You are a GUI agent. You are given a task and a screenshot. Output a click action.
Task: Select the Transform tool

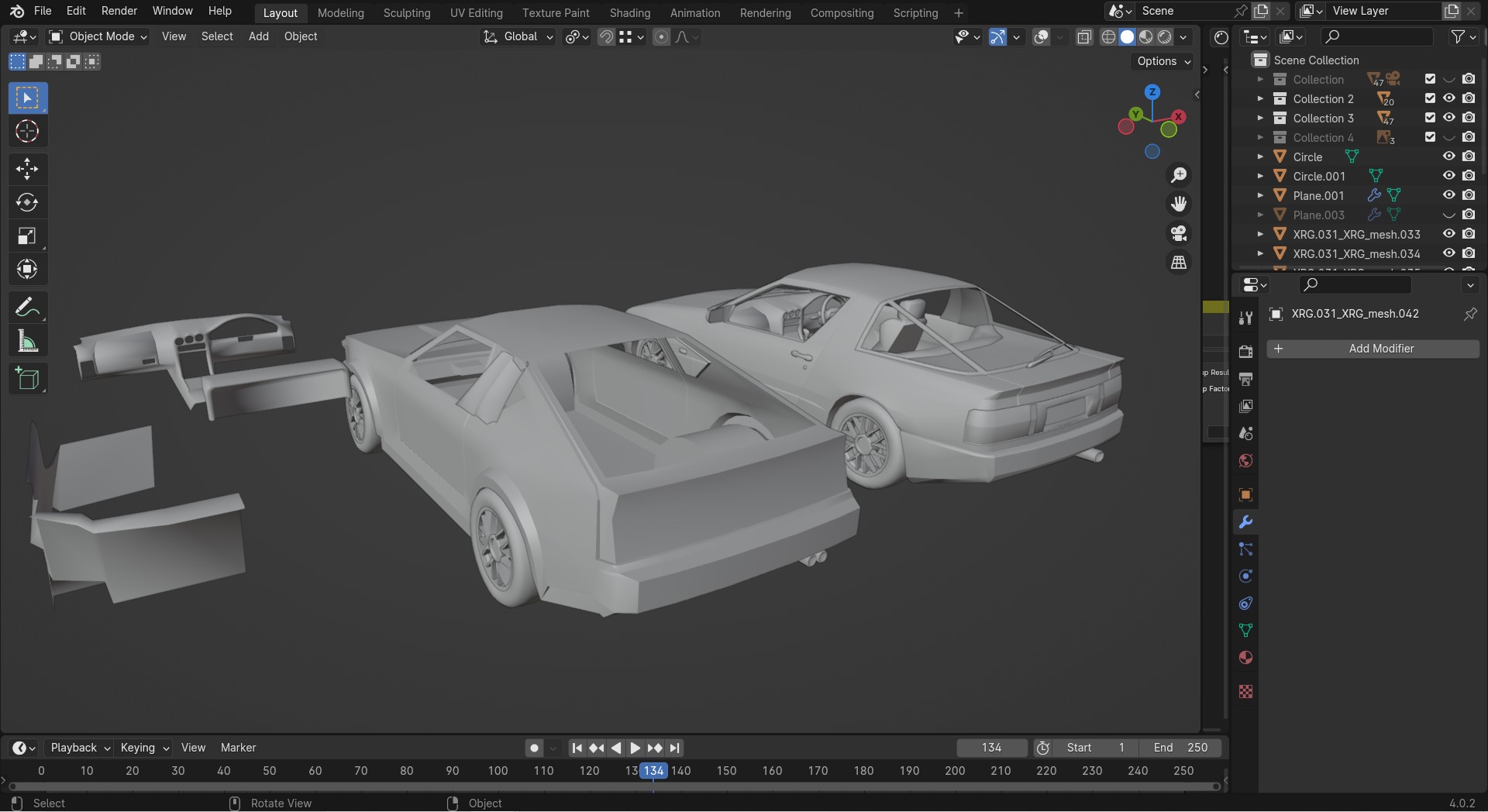click(x=27, y=270)
